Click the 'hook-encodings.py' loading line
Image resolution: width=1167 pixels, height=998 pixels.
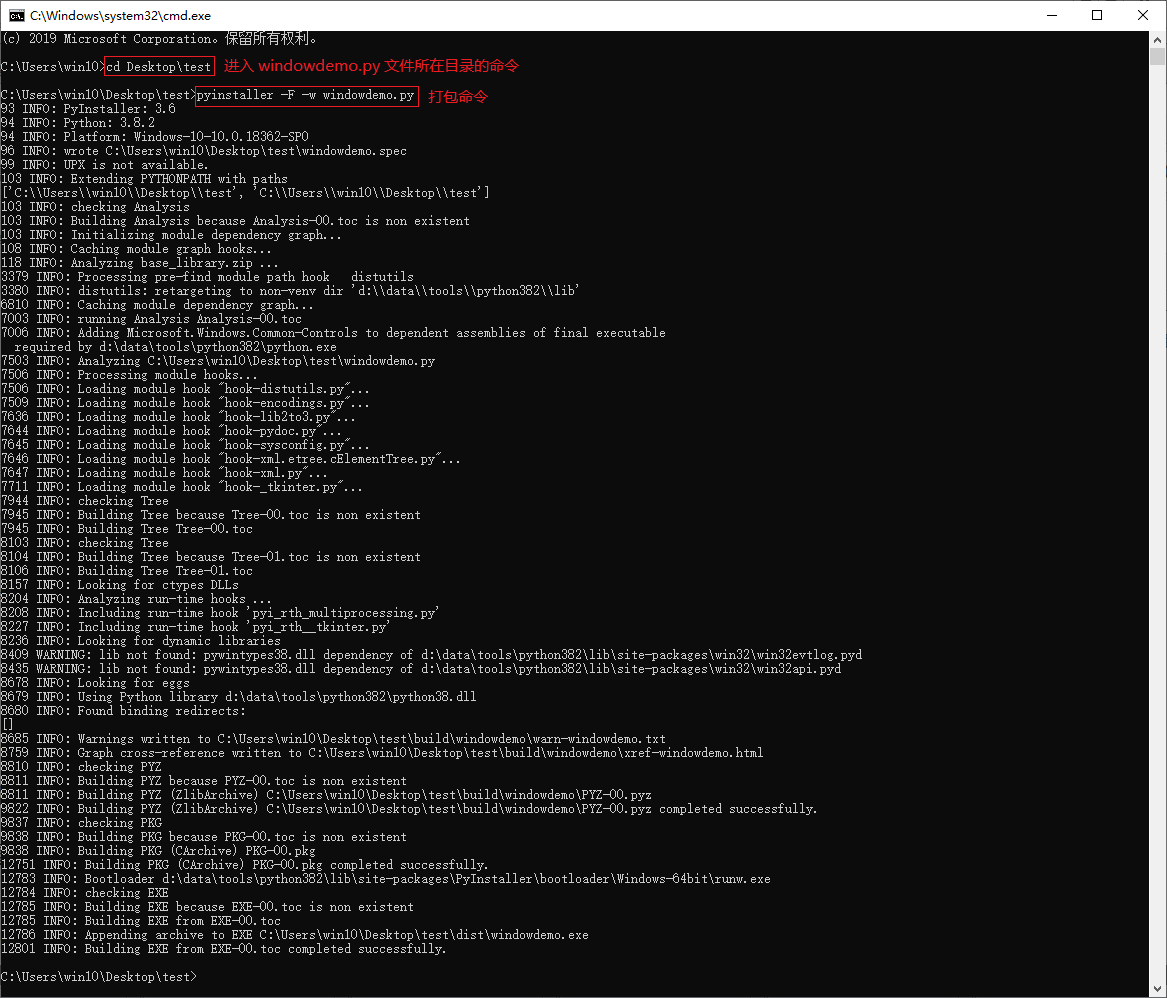click(x=185, y=403)
